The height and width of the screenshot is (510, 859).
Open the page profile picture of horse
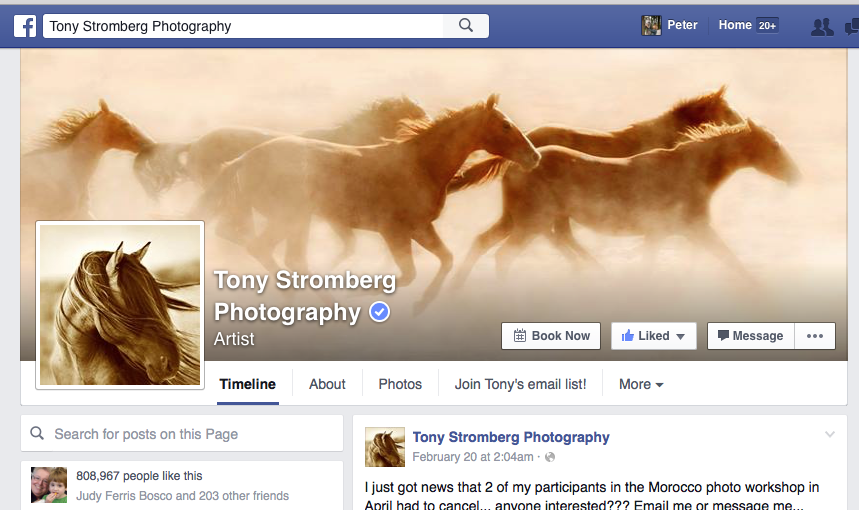120,305
